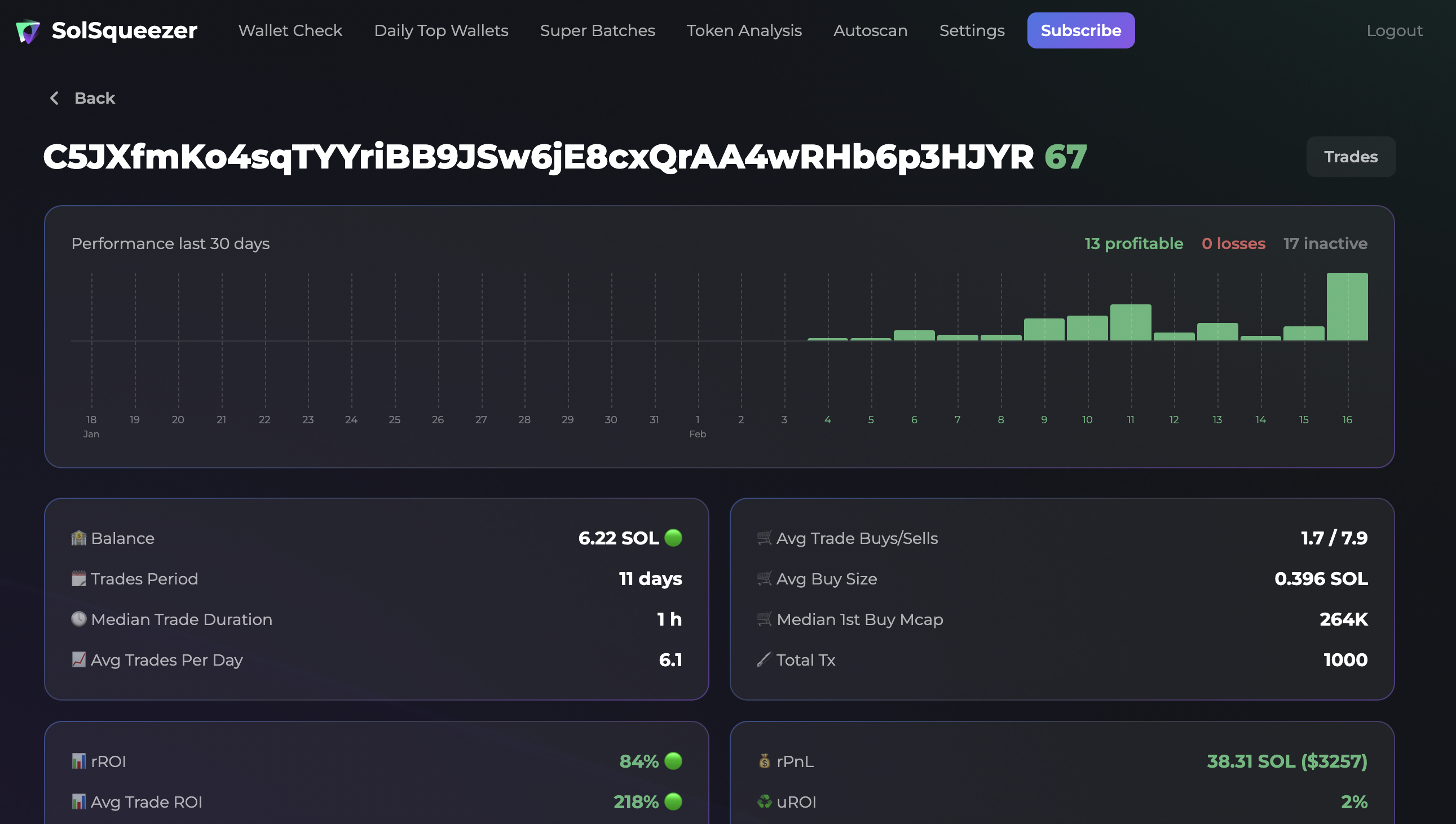Viewport: 1456px width, 824px height.
Task: Click the recycle icon beside uROI
Action: coord(764,802)
